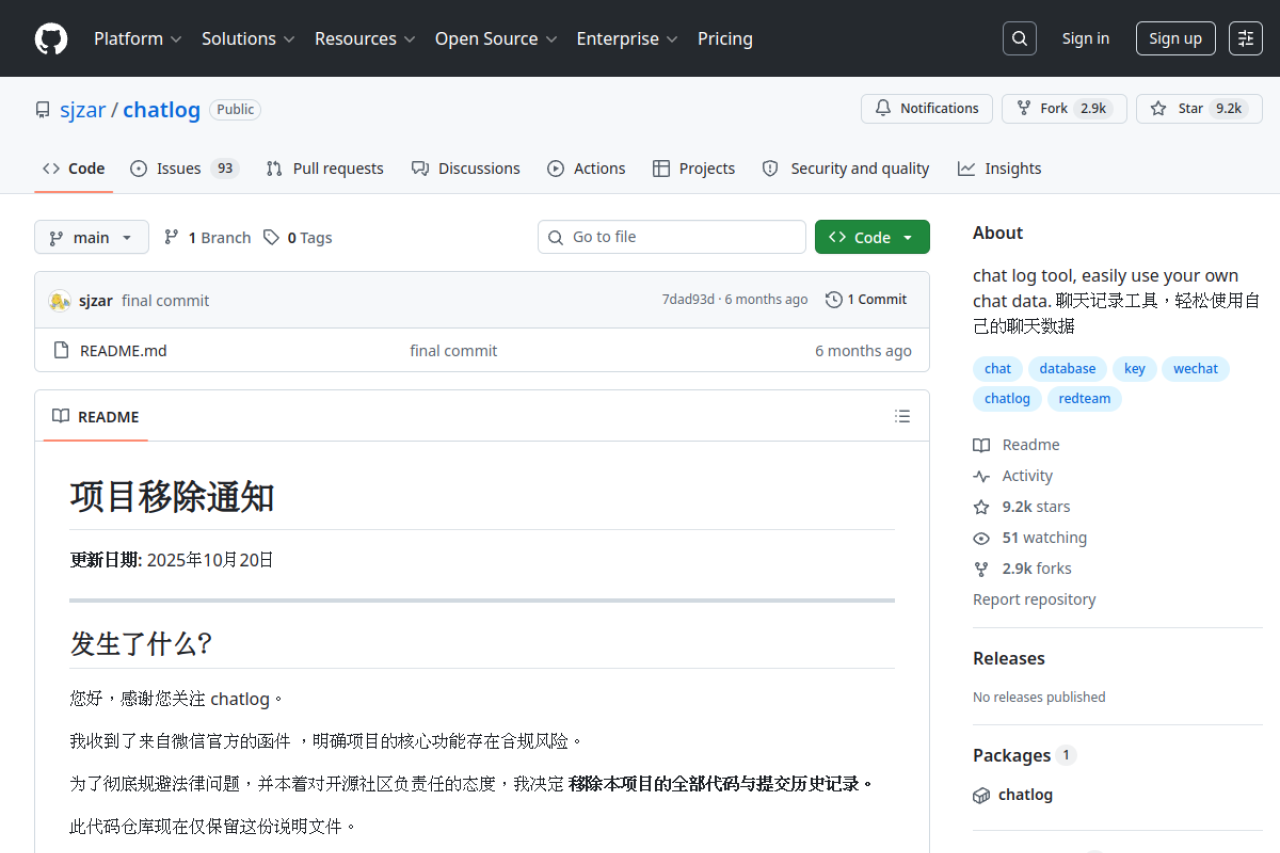1280x853 pixels.
Task: Open sjzar author link in commit row
Action: 96,301
